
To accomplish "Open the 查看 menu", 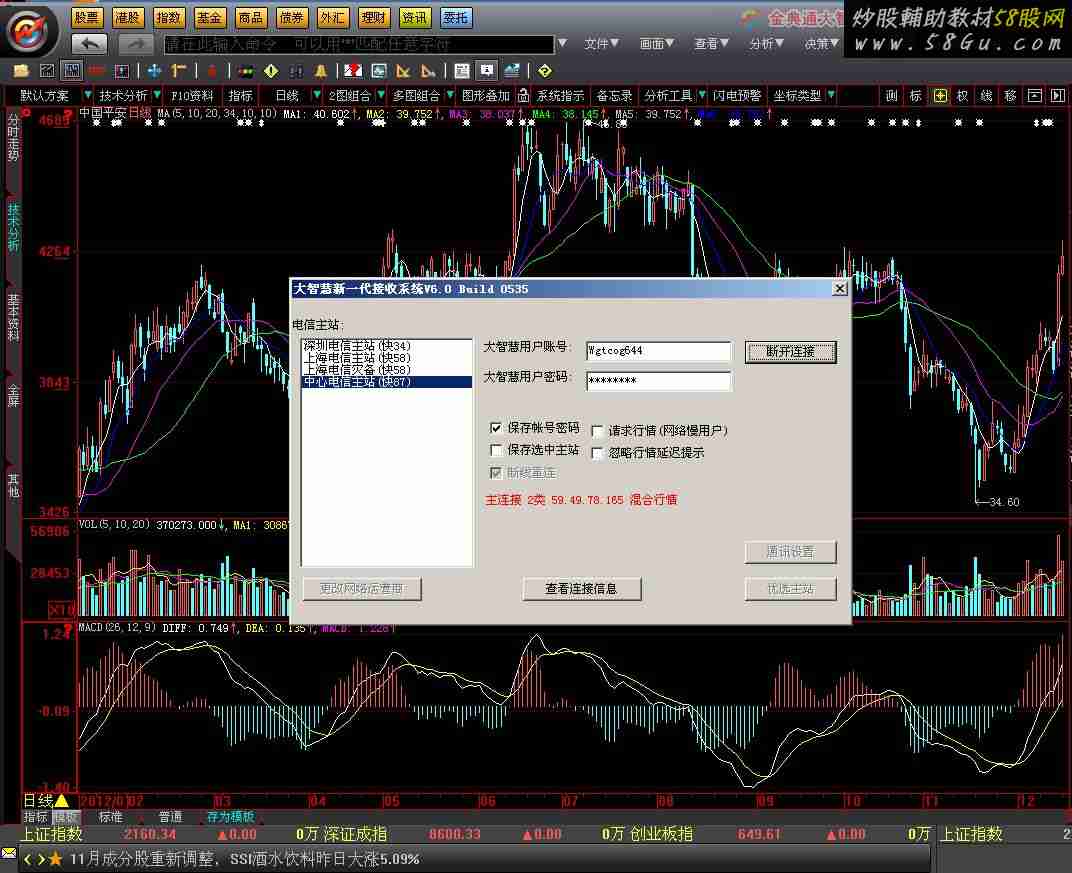I will (x=711, y=44).
